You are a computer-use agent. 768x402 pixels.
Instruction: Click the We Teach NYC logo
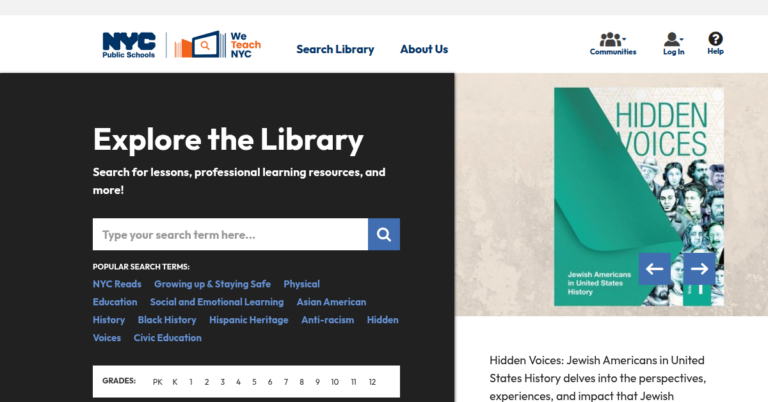[218, 45]
